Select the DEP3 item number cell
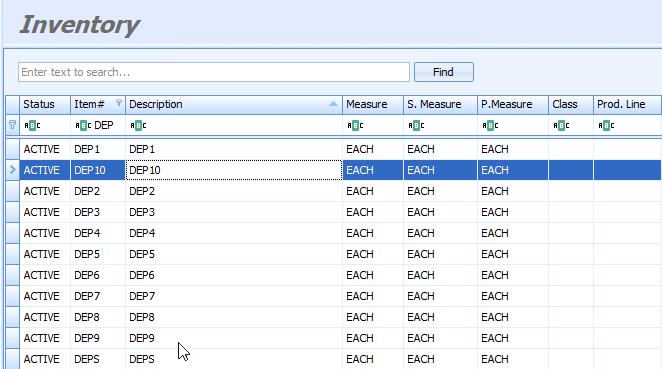 [x=98, y=212]
